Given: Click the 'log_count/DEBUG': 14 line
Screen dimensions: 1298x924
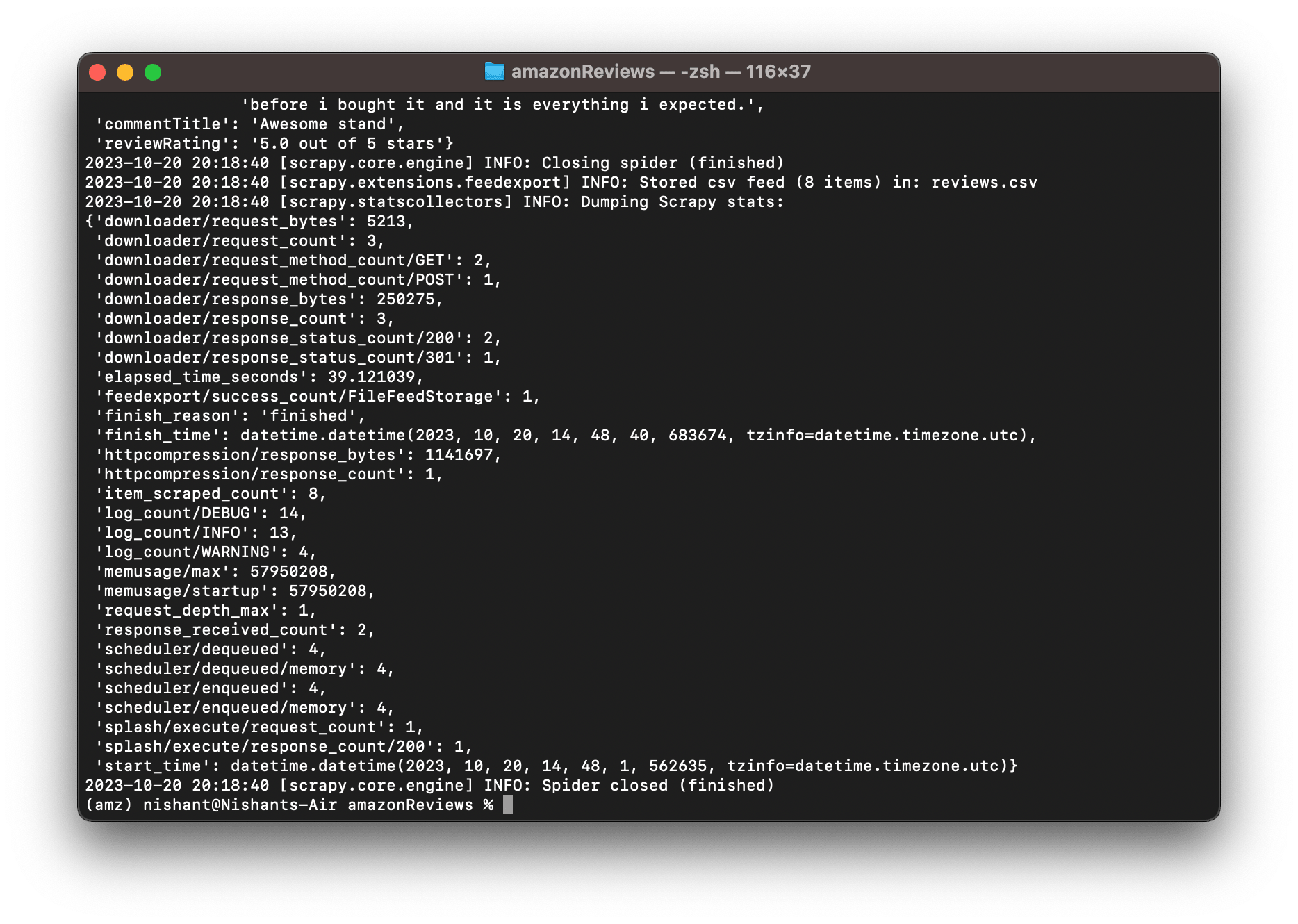Looking at the screenshot, I should [201, 513].
